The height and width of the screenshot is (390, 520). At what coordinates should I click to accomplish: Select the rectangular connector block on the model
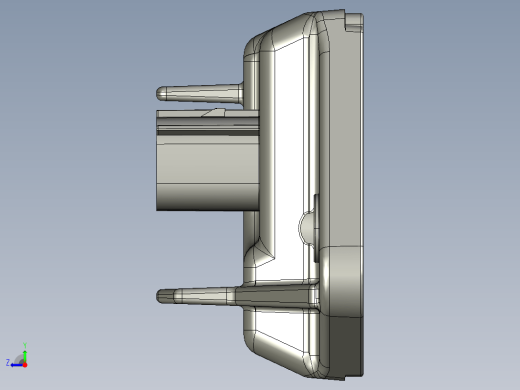point(208,160)
